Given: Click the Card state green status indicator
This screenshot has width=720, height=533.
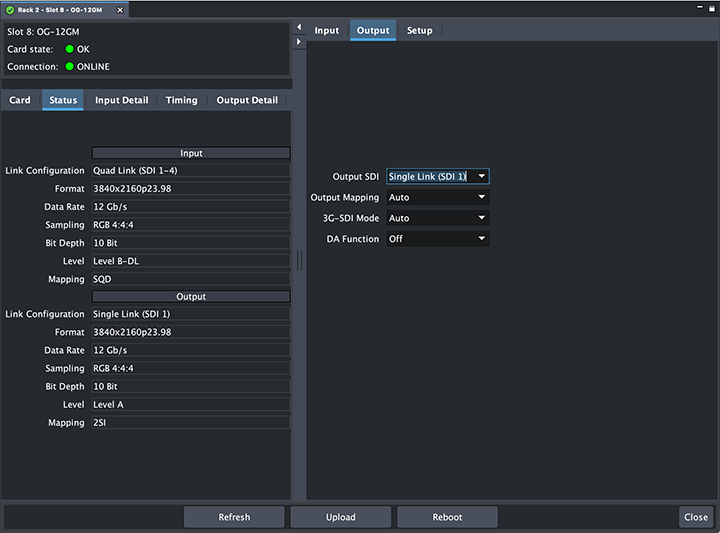Looking at the screenshot, I should [70, 49].
